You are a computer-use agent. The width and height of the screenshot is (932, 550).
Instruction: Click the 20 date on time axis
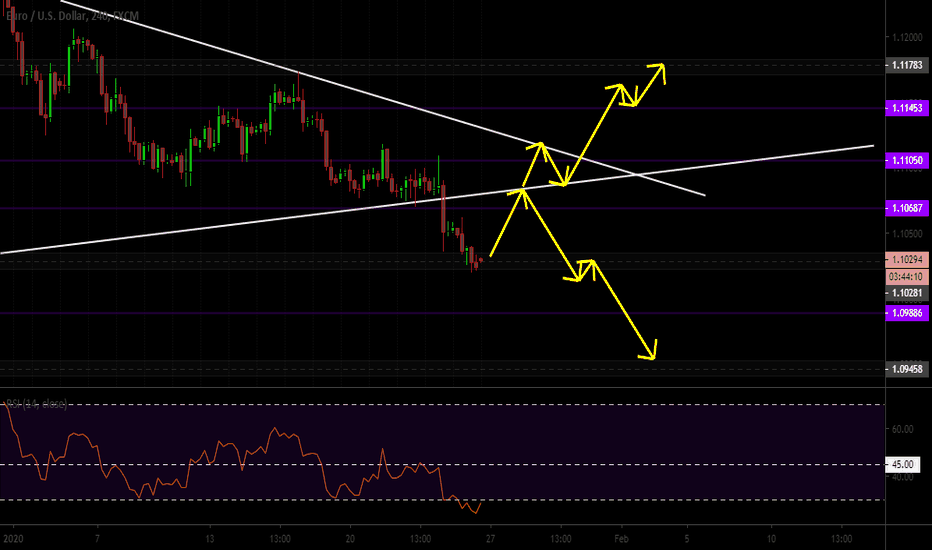click(350, 539)
